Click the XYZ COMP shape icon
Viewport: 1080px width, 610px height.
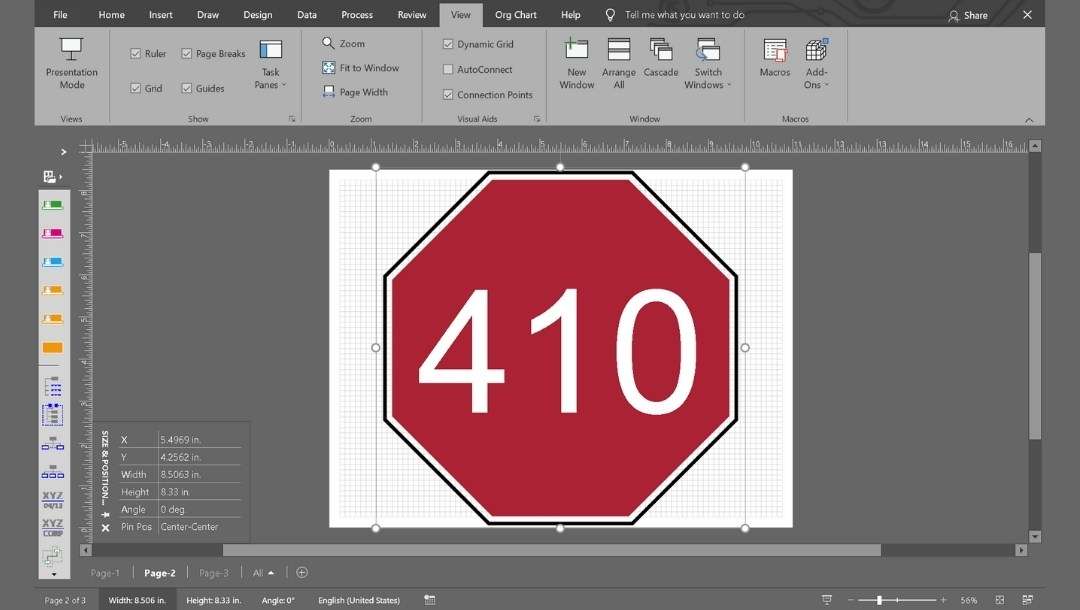[53, 526]
